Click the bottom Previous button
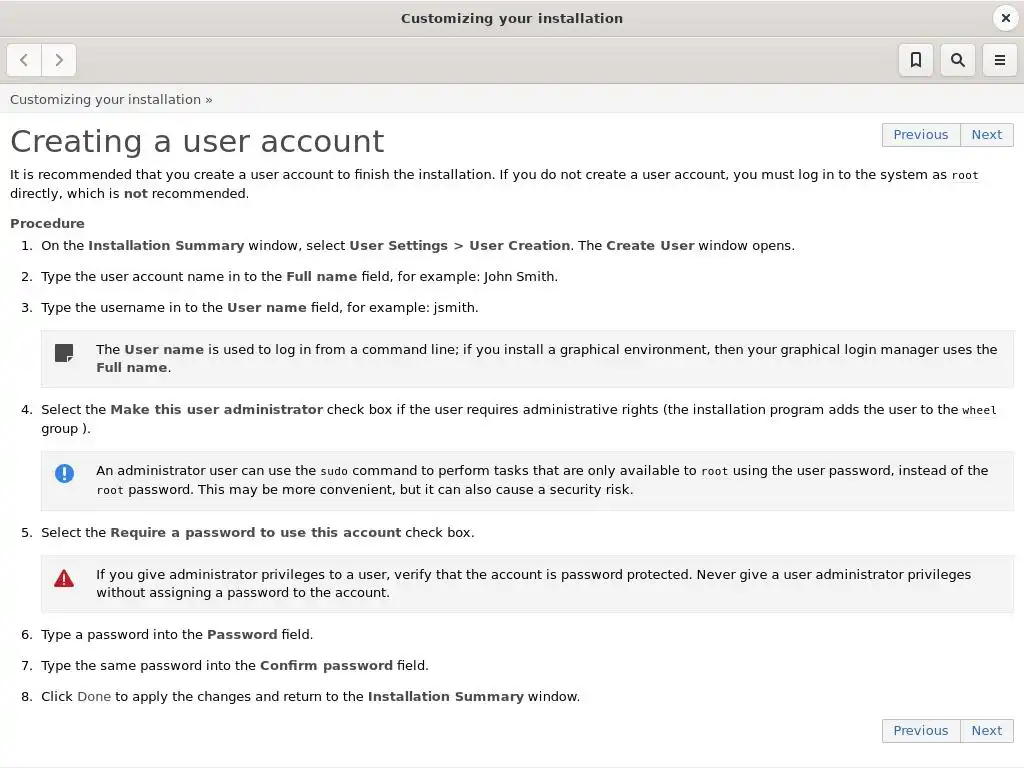1024x768 pixels. click(920, 731)
